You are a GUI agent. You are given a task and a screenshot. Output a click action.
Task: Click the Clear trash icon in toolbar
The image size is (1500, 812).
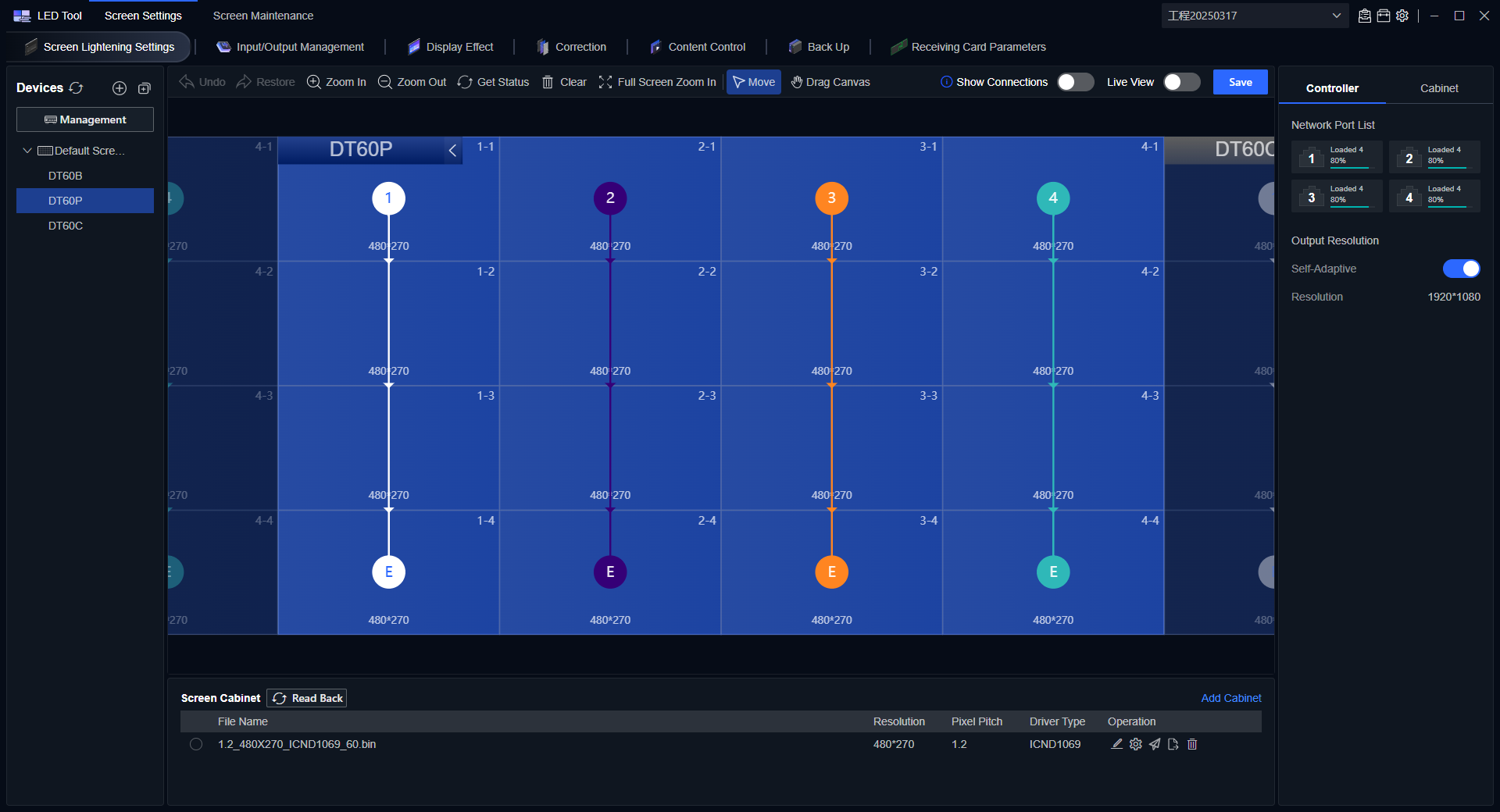(x=548, y=82)
